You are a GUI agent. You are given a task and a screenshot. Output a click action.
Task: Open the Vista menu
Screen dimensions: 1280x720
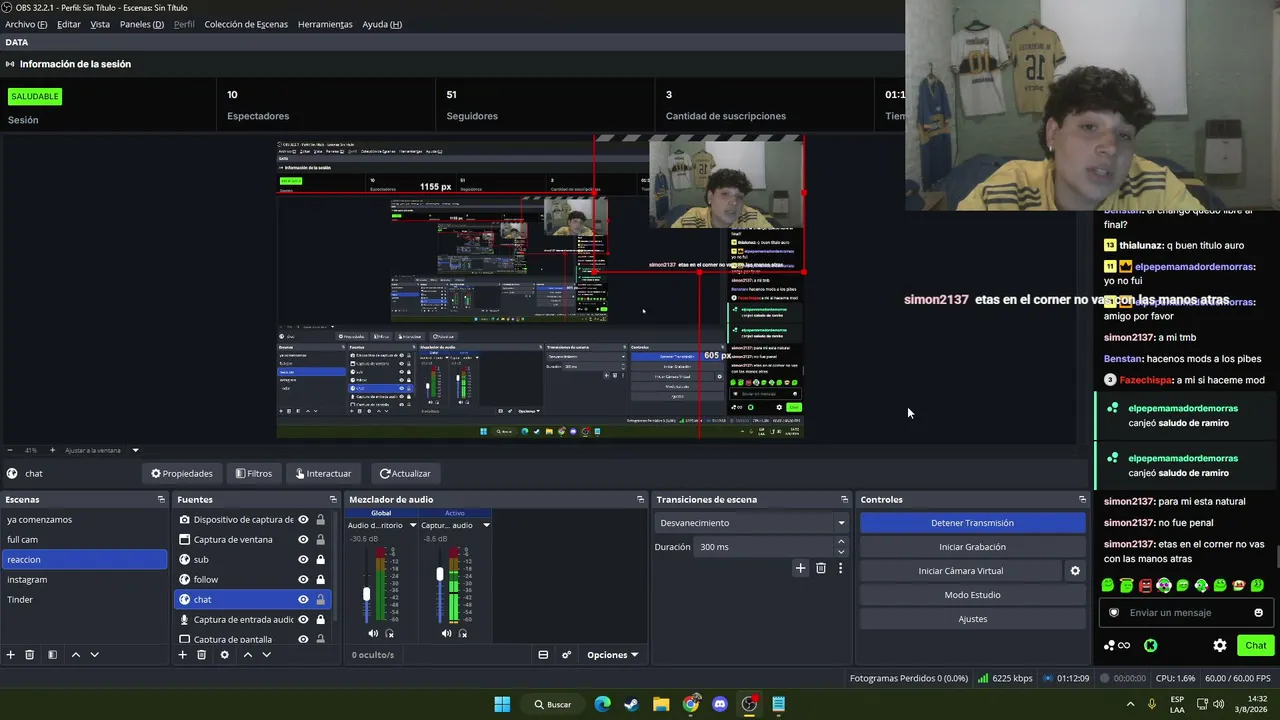[100, 24]
